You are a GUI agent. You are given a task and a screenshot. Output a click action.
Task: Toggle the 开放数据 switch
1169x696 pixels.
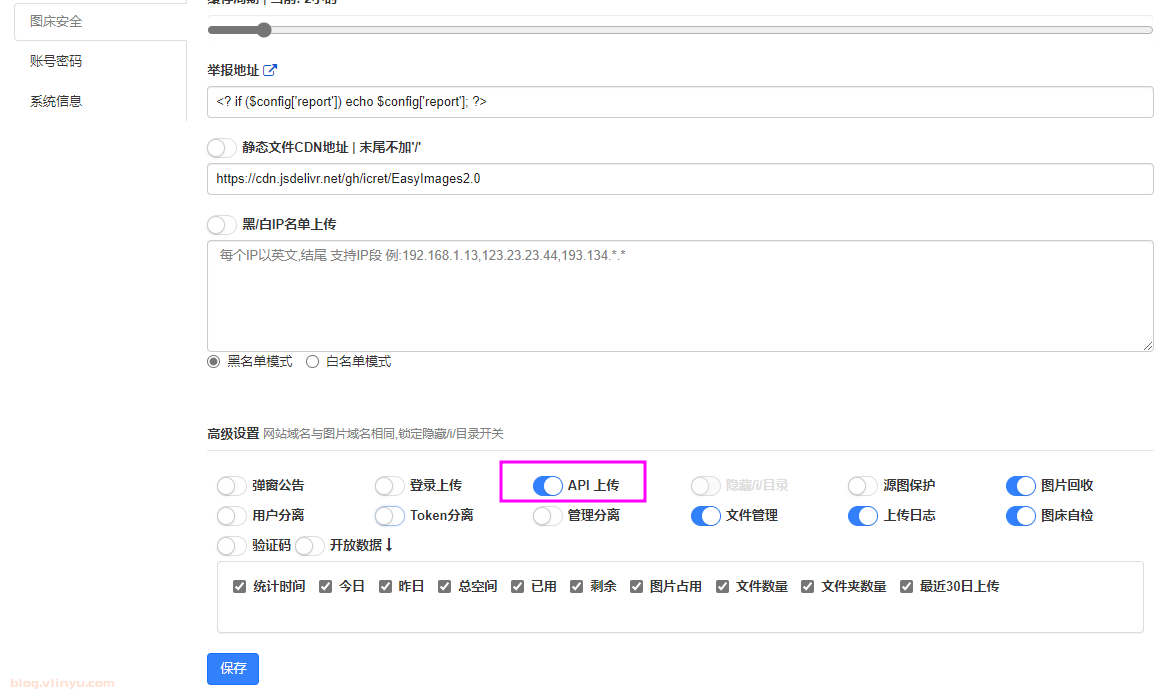[x=310, y=546]
